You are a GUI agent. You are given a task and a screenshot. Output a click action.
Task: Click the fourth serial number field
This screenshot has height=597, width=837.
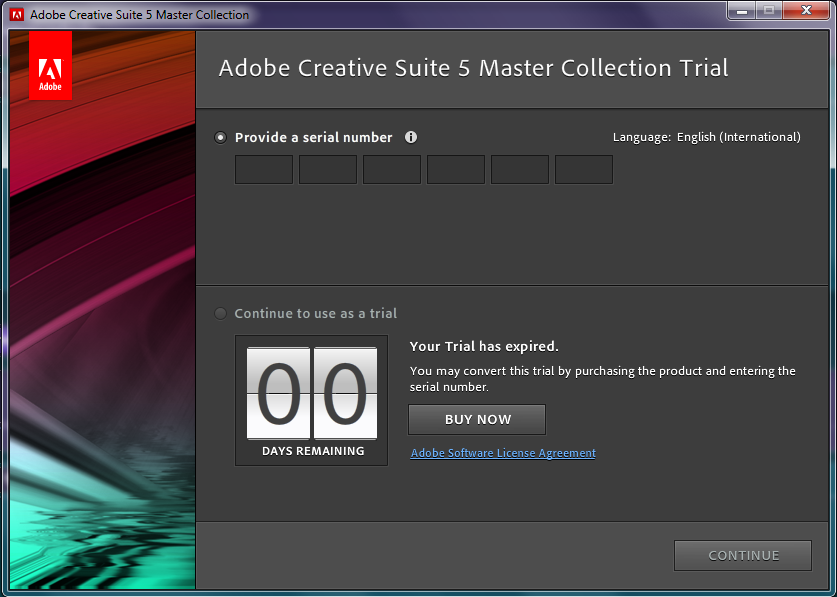pyautogui.click(x=456, y=170)
